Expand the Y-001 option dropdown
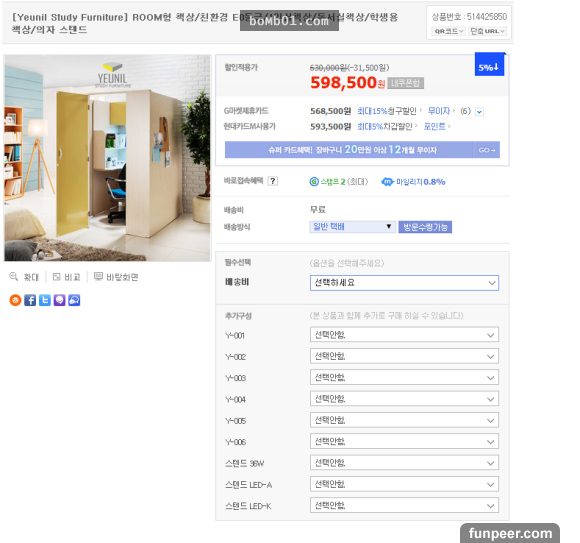580x543 pixels. coord(404,335)
